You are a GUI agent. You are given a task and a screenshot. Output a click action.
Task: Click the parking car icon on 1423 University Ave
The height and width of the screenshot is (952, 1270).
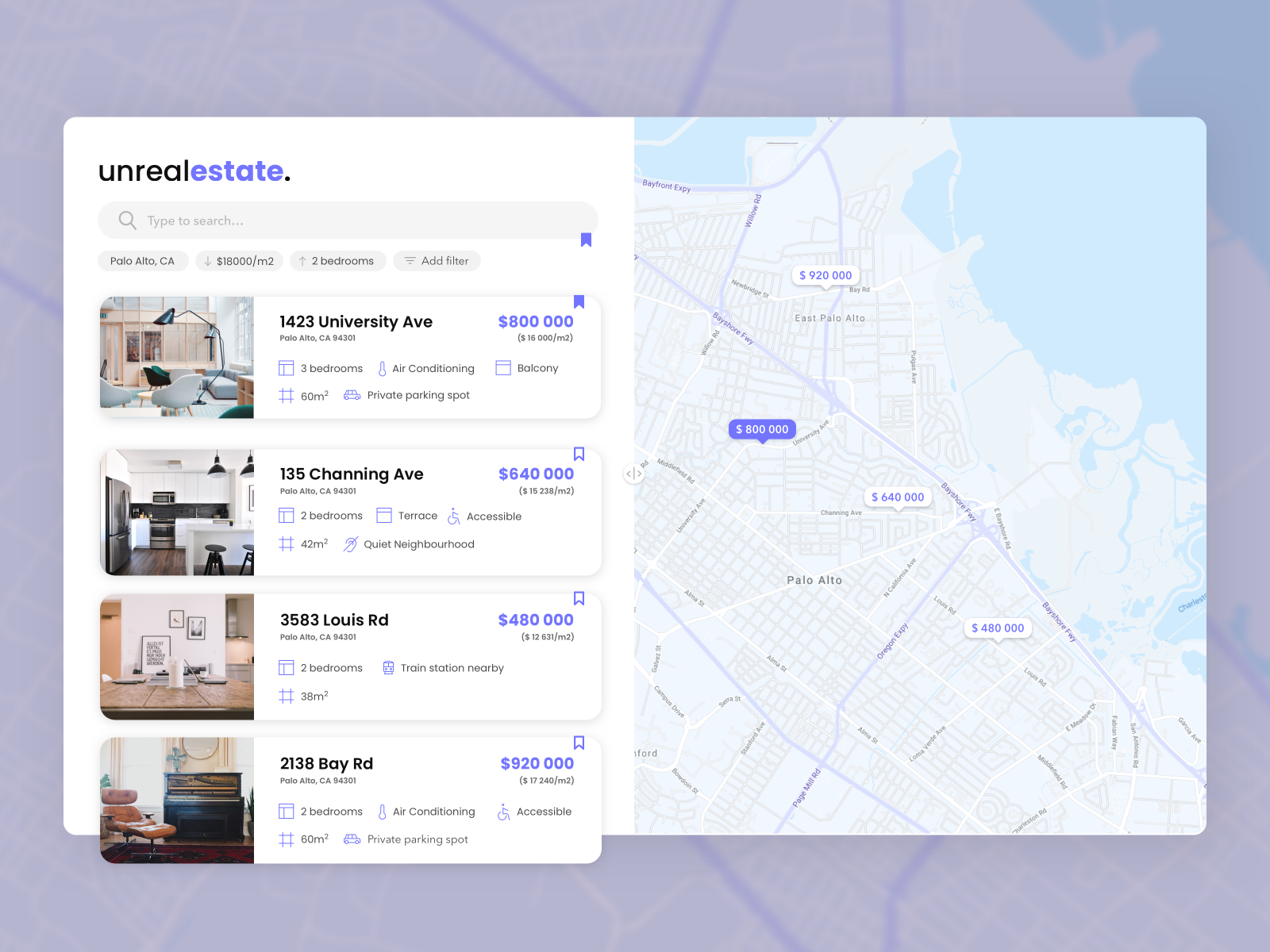tap(352, 395)
